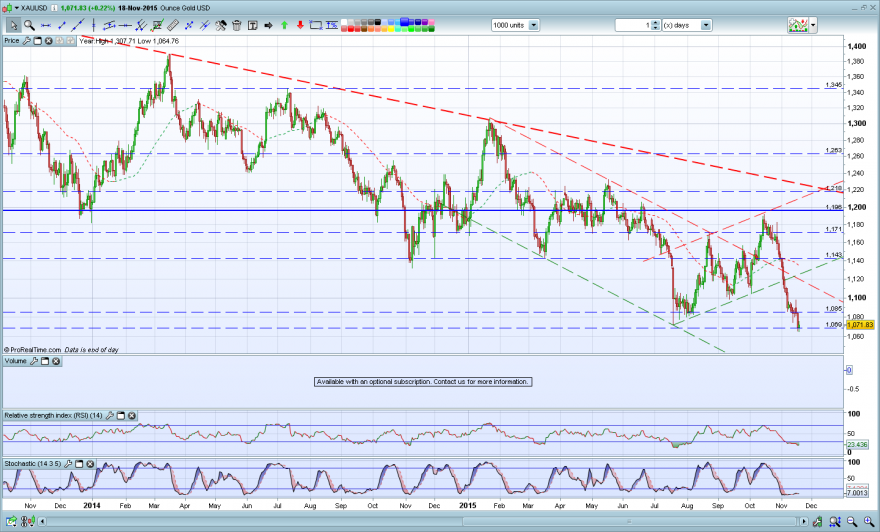
Task: Insert a red down arrow marker
Action: (300, 25)
